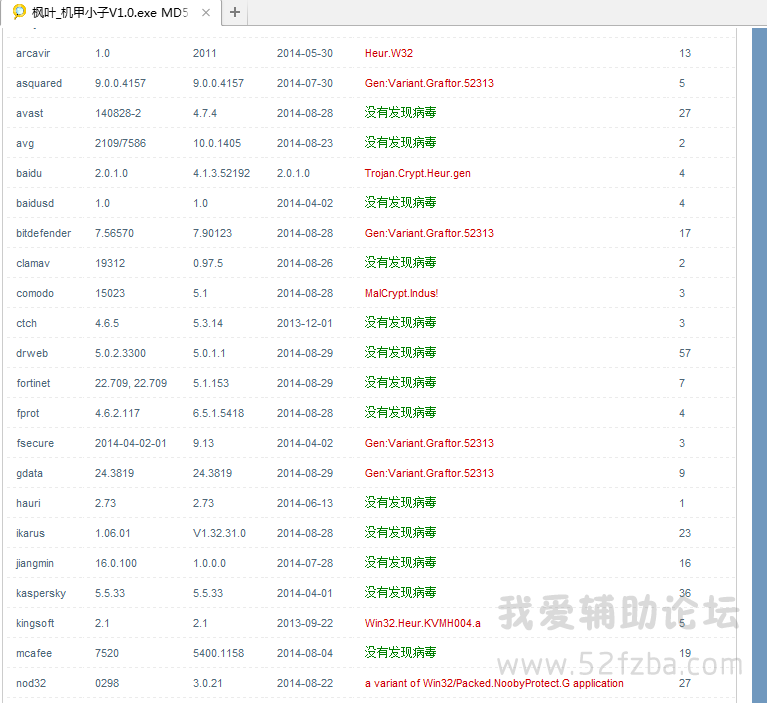This screenshot has width=767, height=703.
Task: Click the avast 没有发现病毒 result
Action: (x=400, y=113)
